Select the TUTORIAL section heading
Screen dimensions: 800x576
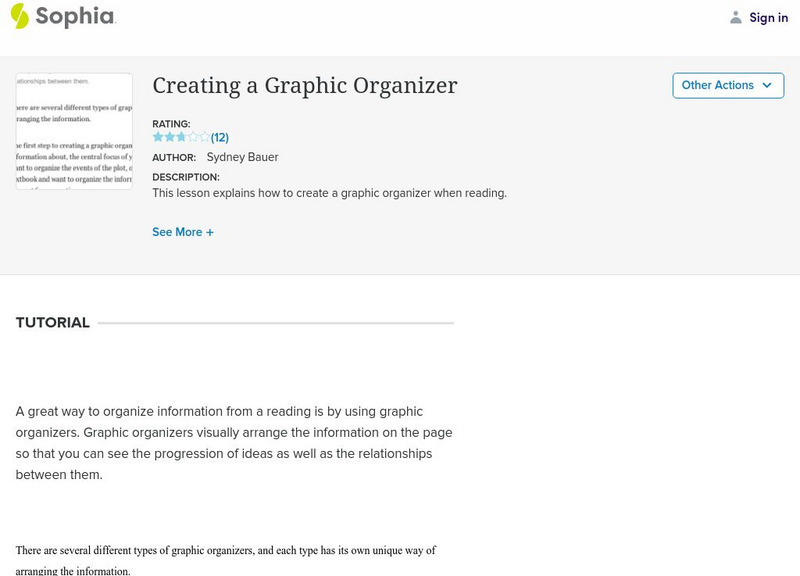click(53, 322)
